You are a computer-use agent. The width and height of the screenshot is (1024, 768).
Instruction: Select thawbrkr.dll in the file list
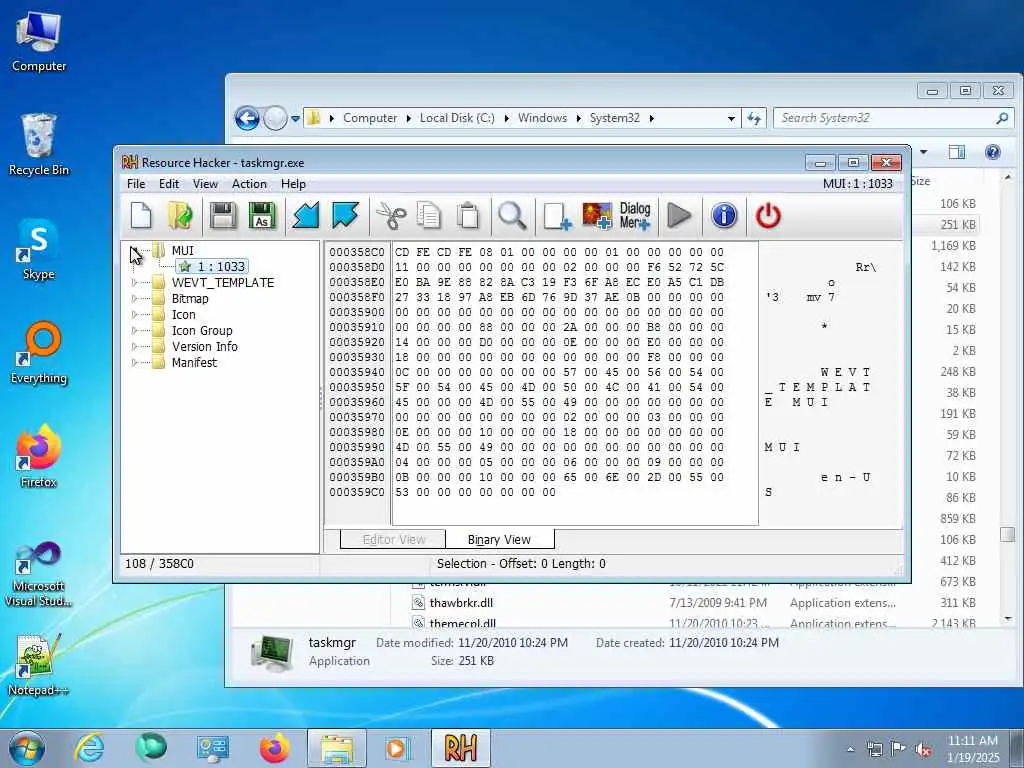click(x=461, y=603)
